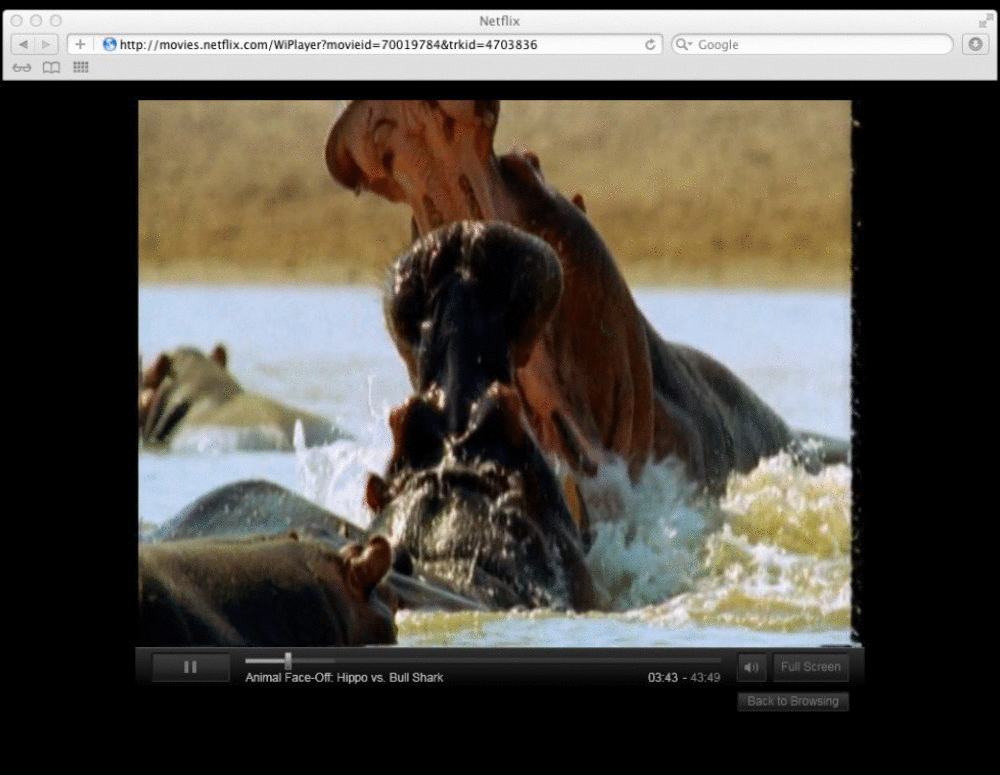The image size is (1000, 775).
Task: Mute the player volume speaker icon
Action: coord(751,667)
